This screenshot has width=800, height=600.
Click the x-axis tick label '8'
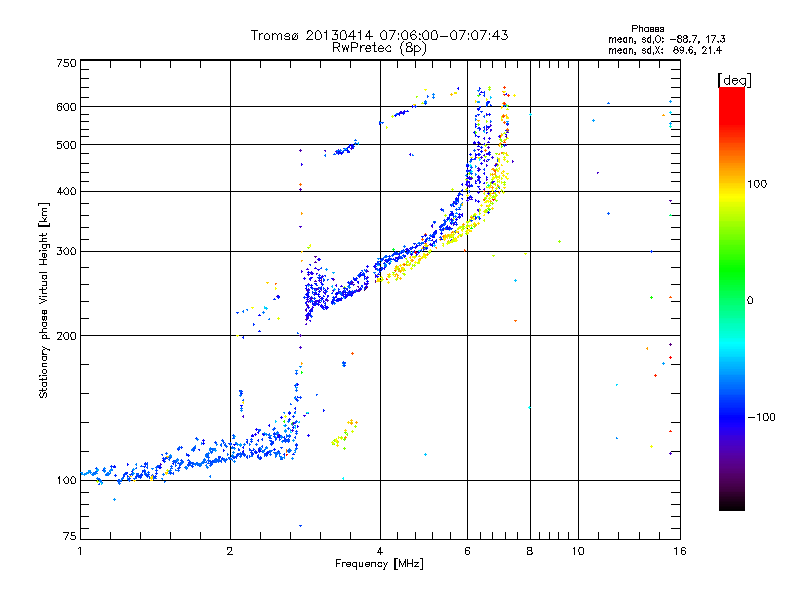(530, 551)
